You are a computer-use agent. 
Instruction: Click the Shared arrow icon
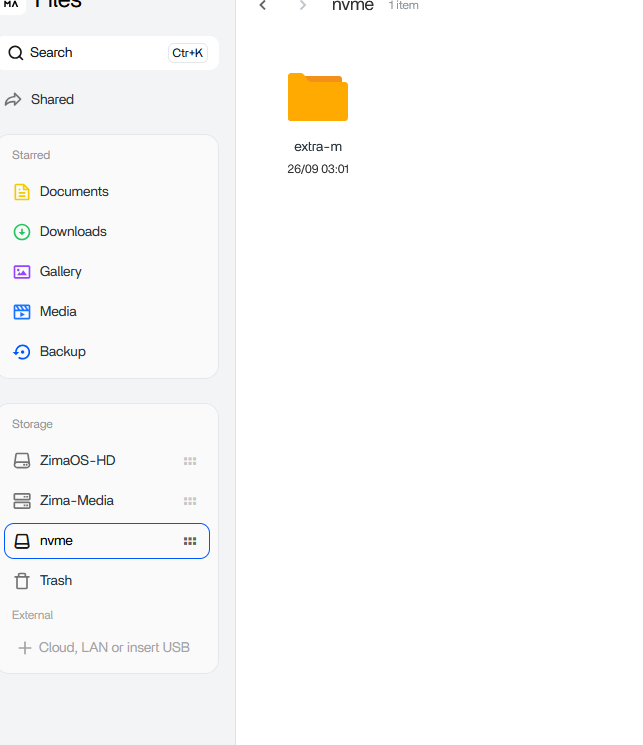[14, 100]
